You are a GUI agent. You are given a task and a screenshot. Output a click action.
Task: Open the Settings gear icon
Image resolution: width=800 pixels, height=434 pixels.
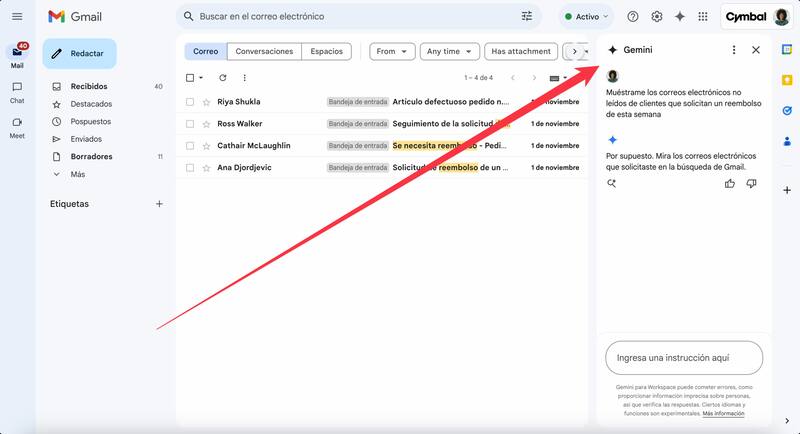point(657,16)
